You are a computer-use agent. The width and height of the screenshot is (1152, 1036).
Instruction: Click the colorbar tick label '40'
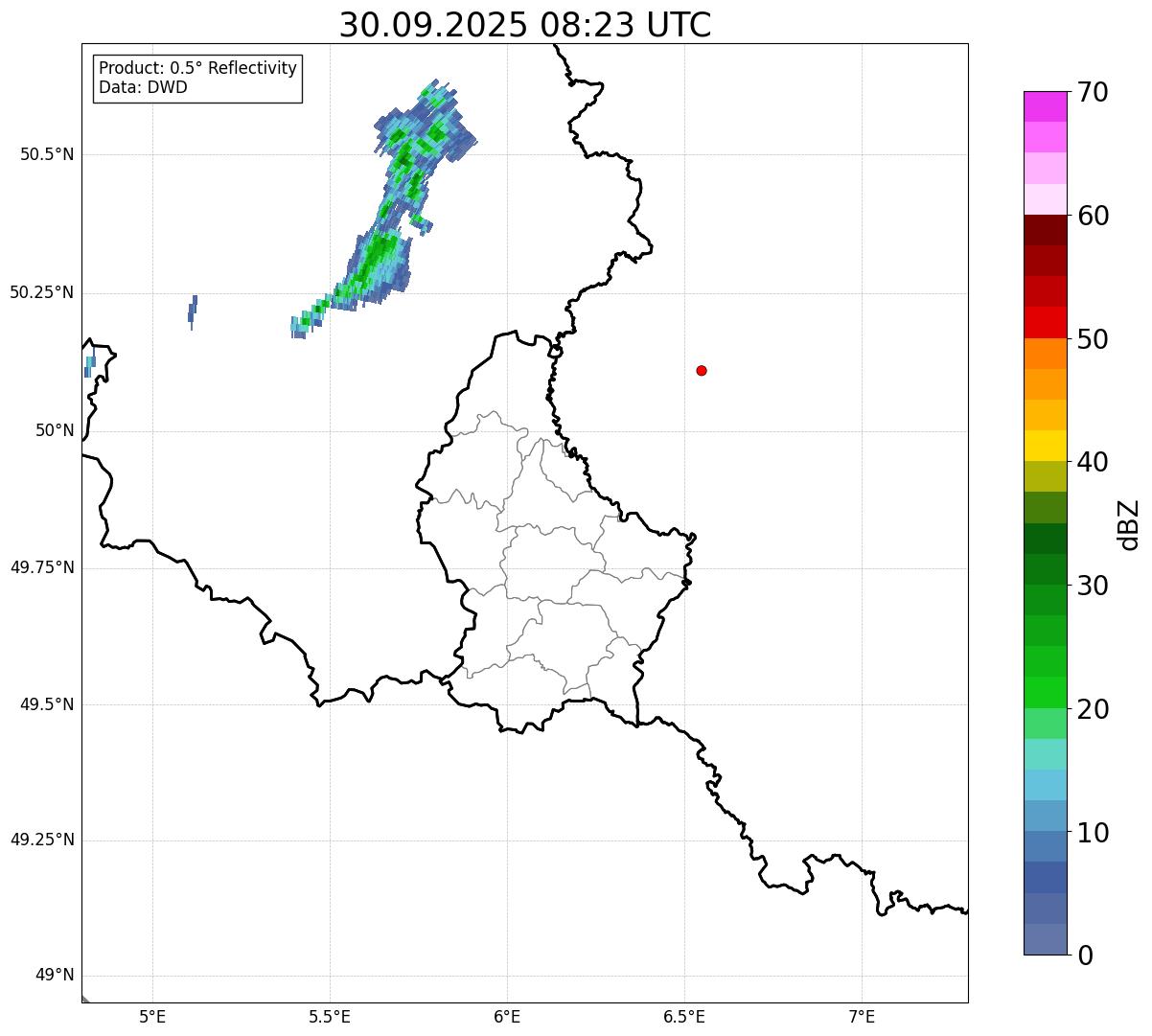[x=1094, y=462]
